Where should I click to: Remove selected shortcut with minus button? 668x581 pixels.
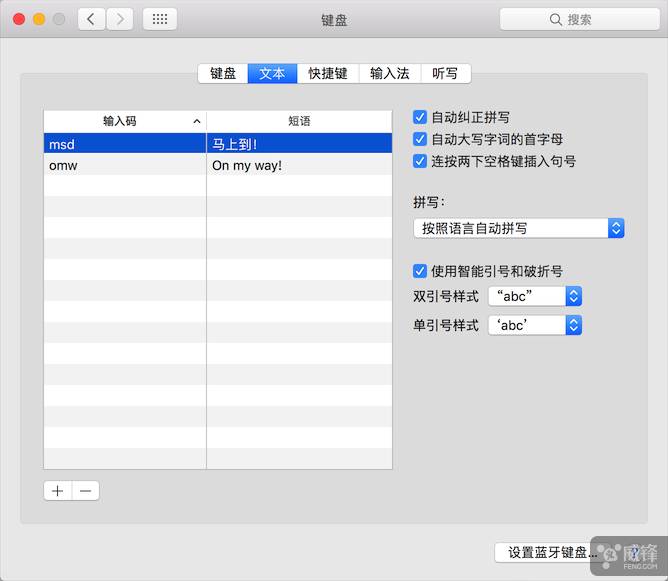(86, 491)
